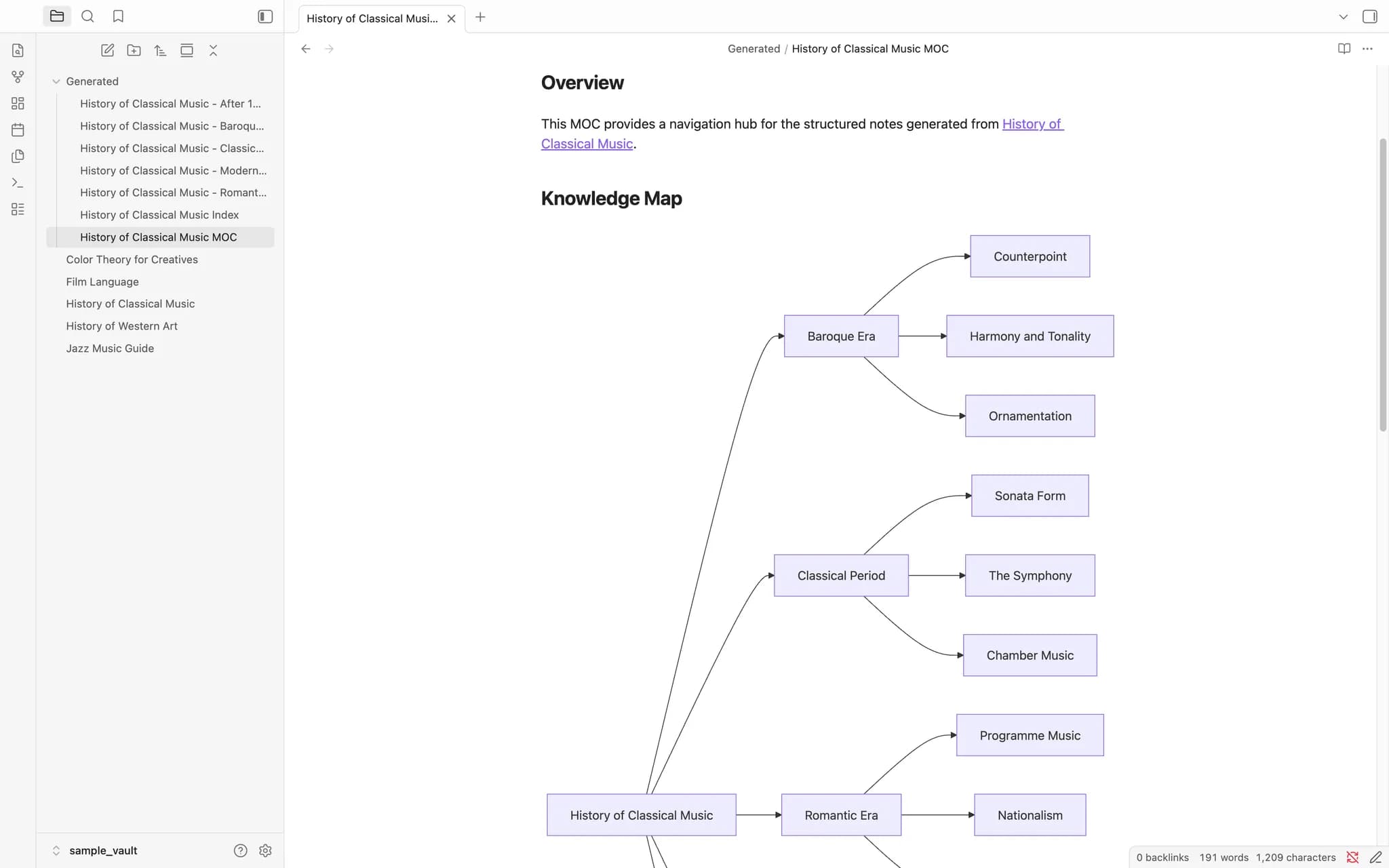Click the Nationalism diagram node
The height and width of the screenshot is (868, 1389).
[1030, 815]
